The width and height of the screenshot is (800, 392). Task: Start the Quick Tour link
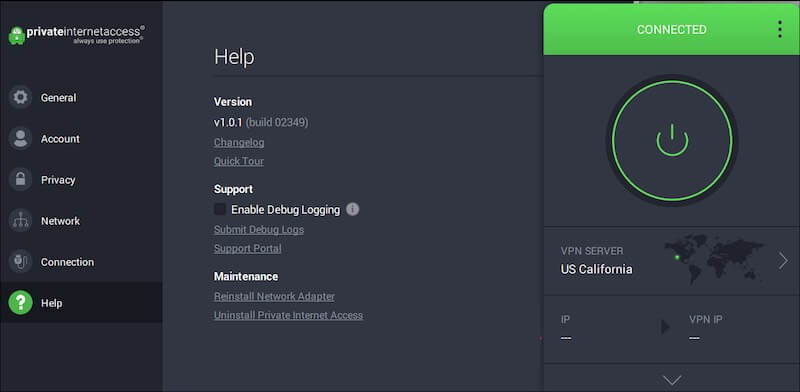pyautogui.click(x=239, y=161)
